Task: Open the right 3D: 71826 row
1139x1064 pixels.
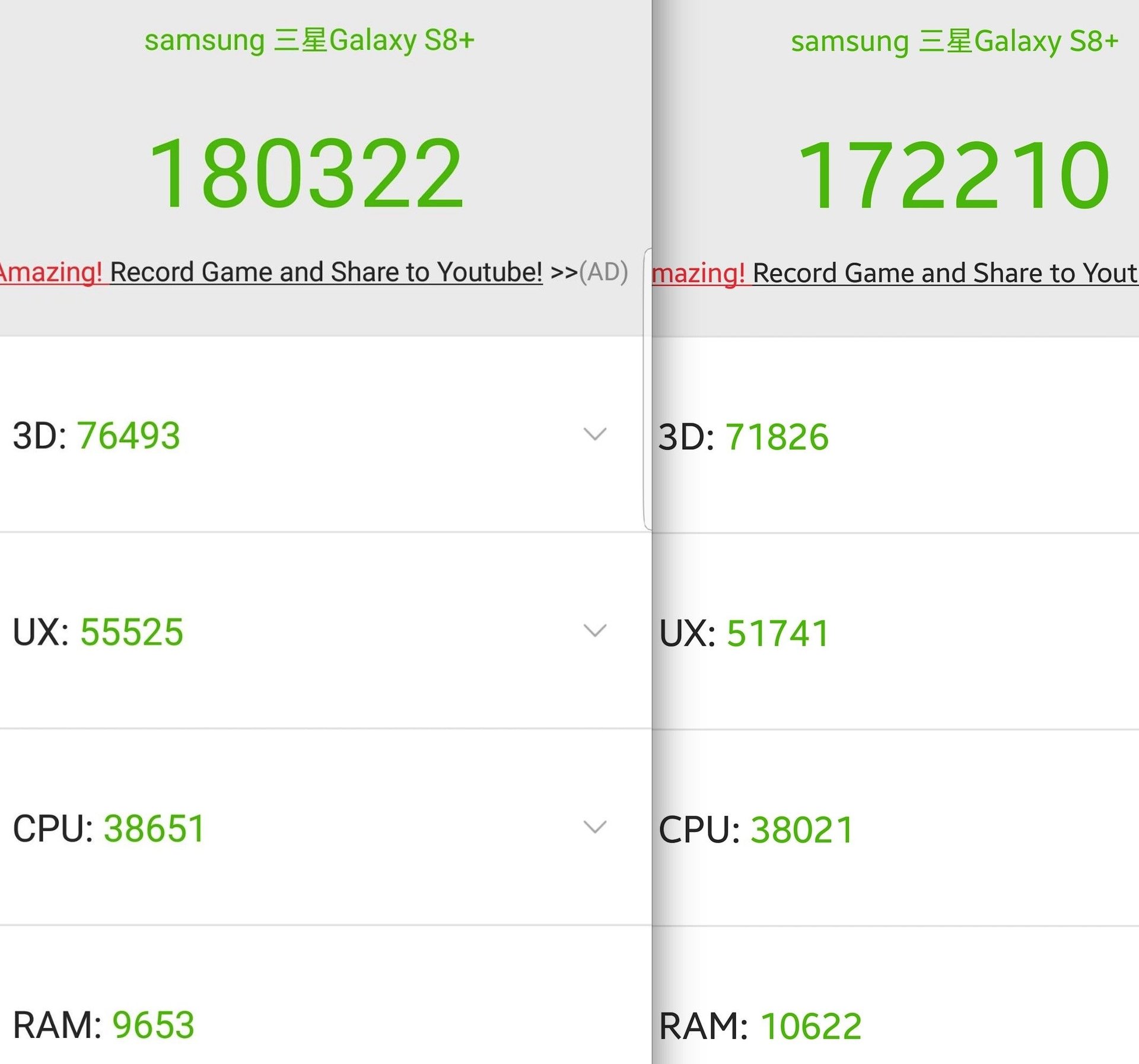Action: pyautogui.click(x=895, y=436)
